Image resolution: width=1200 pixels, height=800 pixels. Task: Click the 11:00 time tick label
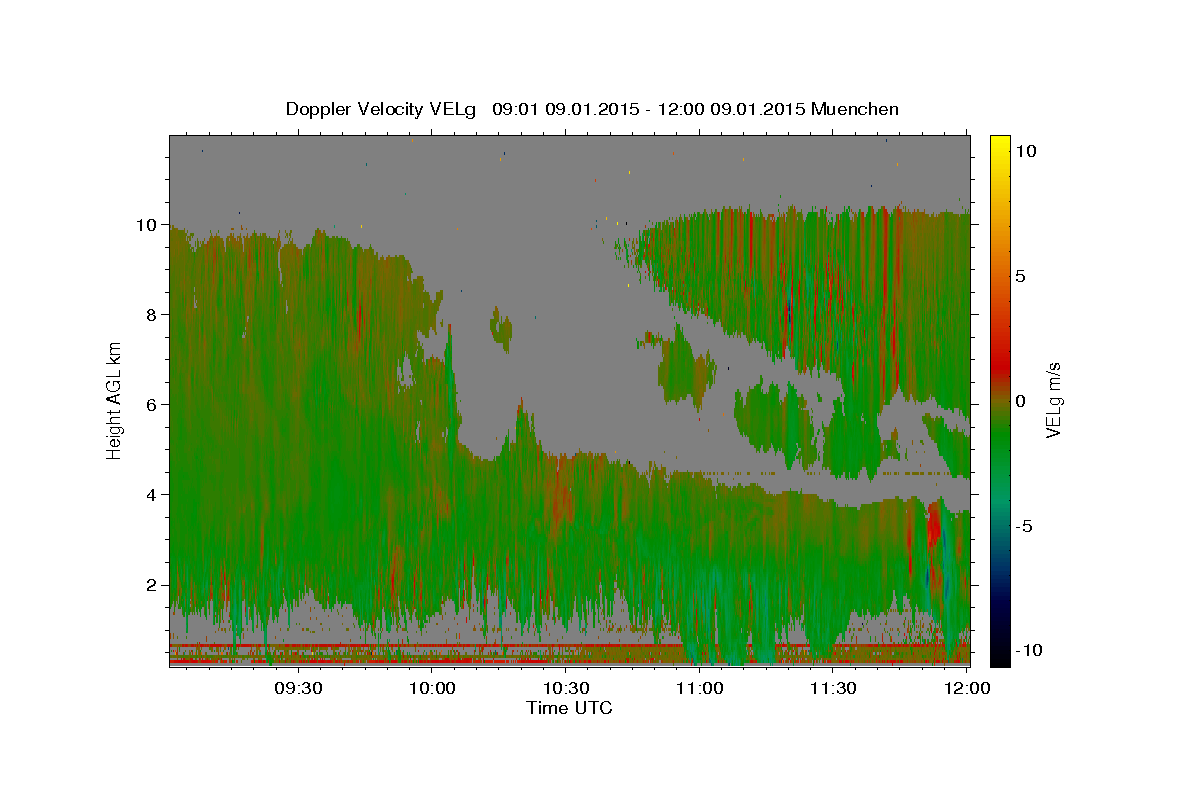coord(700,688)
